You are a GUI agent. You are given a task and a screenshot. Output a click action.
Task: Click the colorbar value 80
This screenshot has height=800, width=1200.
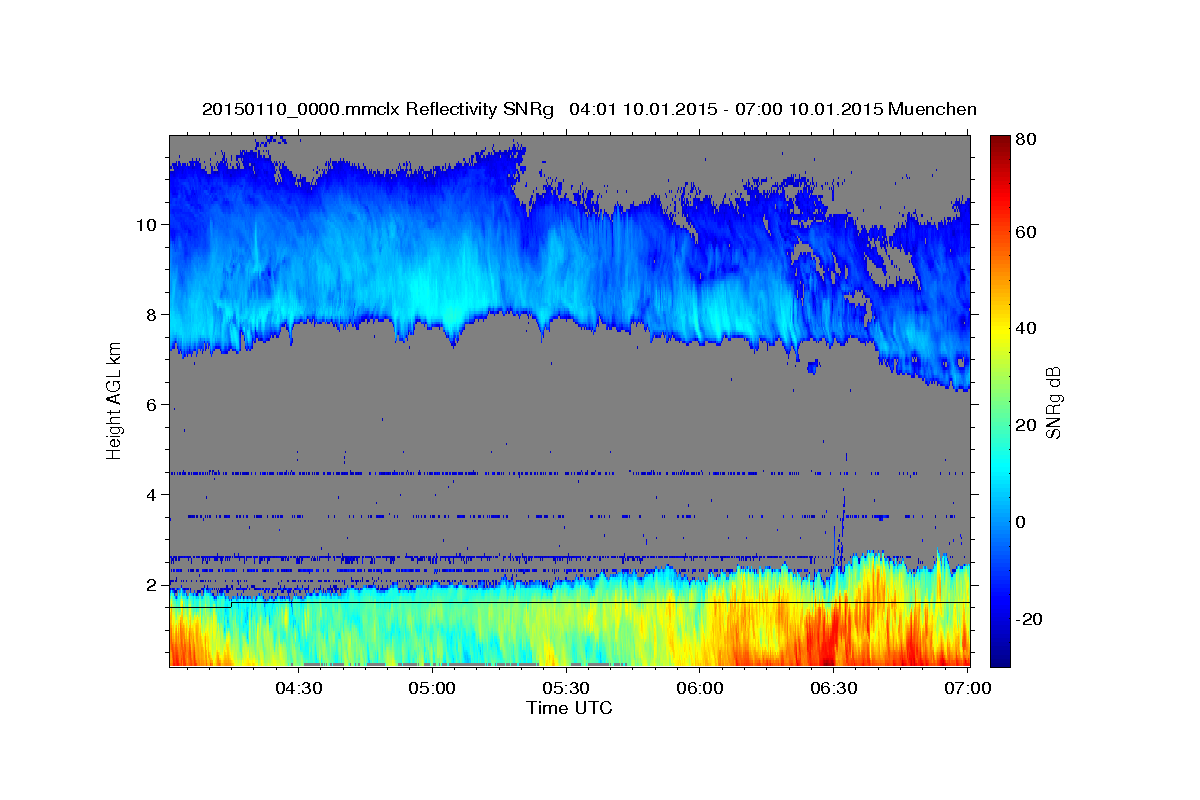click(x=1026, y=139)
